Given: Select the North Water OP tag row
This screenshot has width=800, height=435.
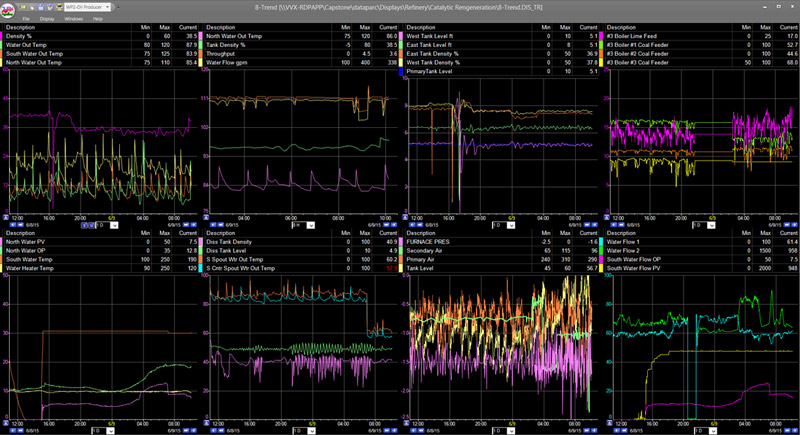Looking at the screenshot, I should coord(99,250).
